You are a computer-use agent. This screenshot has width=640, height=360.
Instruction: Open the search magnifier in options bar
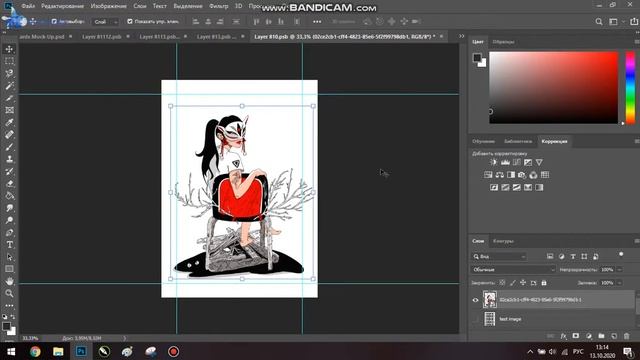tap(599, 22)
